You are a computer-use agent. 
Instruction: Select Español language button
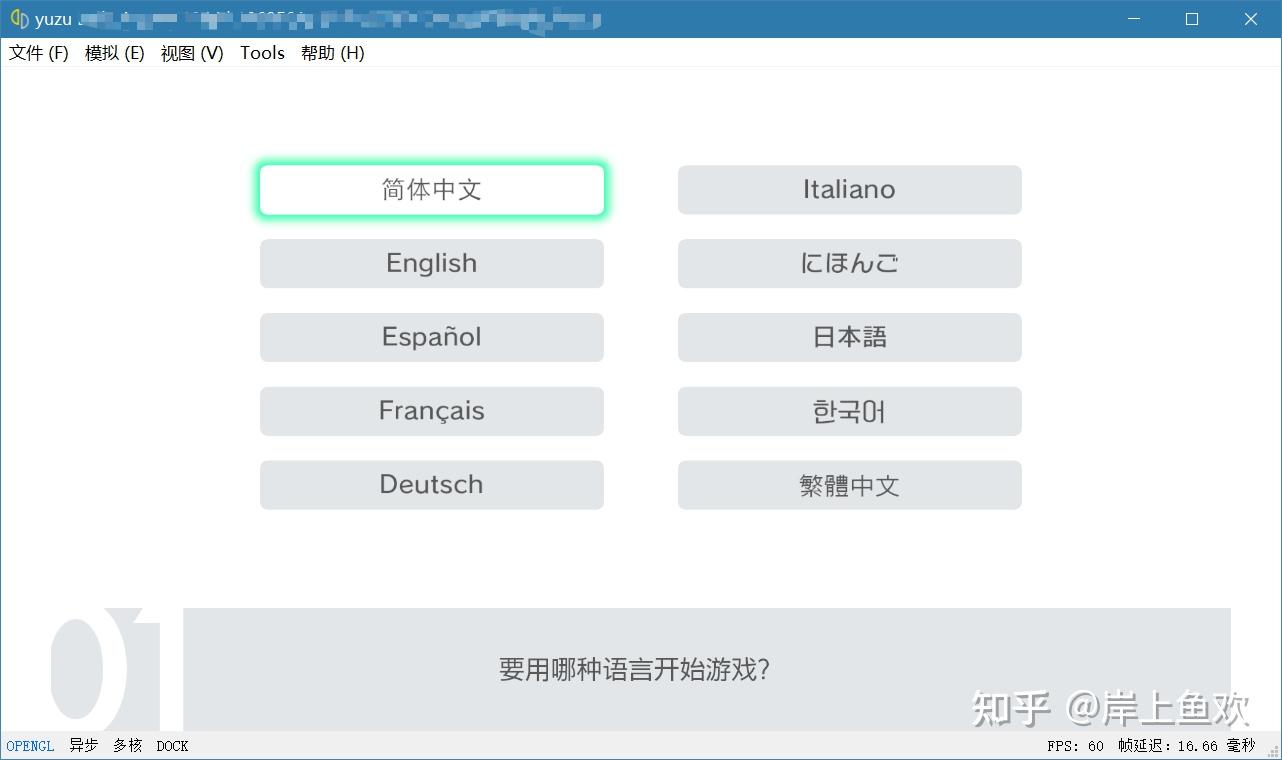pos(432,338)
